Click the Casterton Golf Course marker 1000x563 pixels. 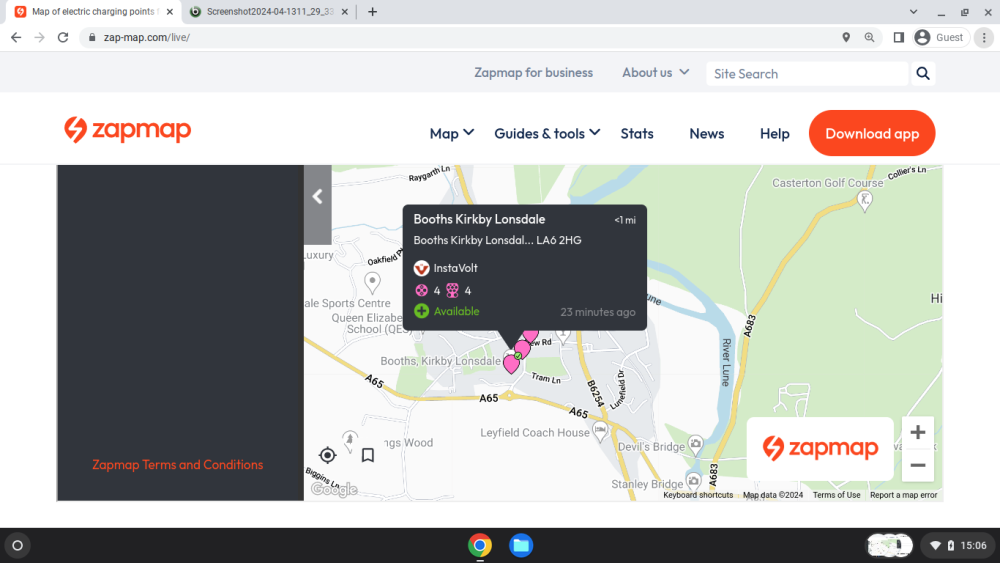pyautogui.click(x=865, y=201)
